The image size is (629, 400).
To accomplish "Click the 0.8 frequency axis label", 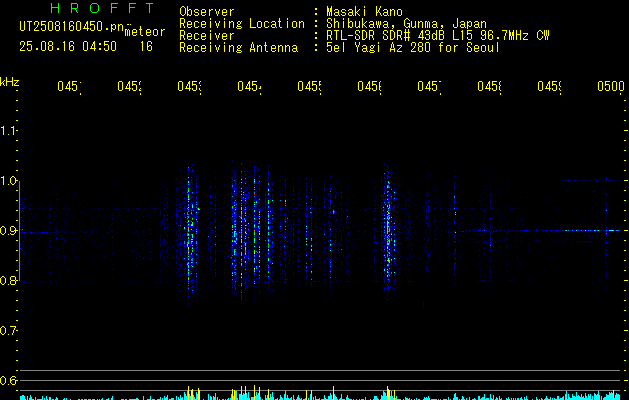I will (x=8, y=280).
